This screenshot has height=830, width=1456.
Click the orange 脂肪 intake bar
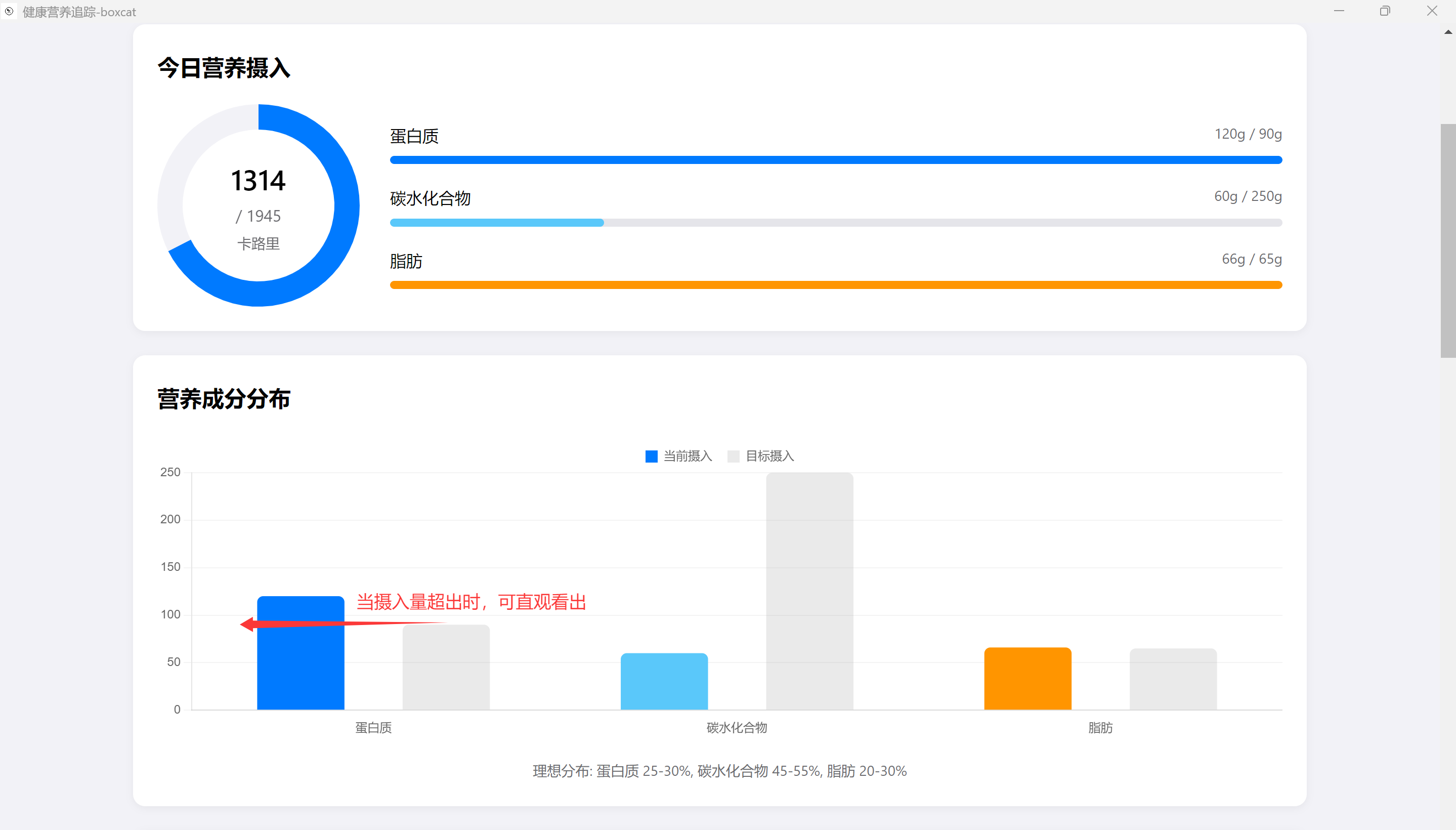coord(1027,678)
